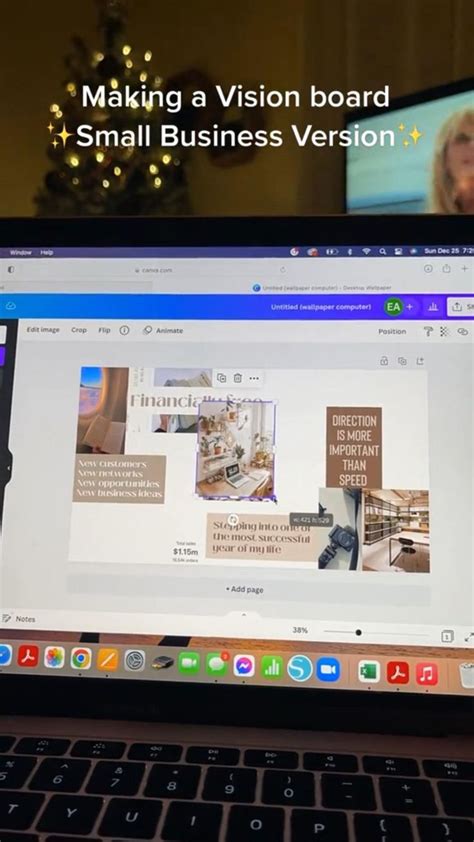Click the Add page icon above canvas

point(420,361)
